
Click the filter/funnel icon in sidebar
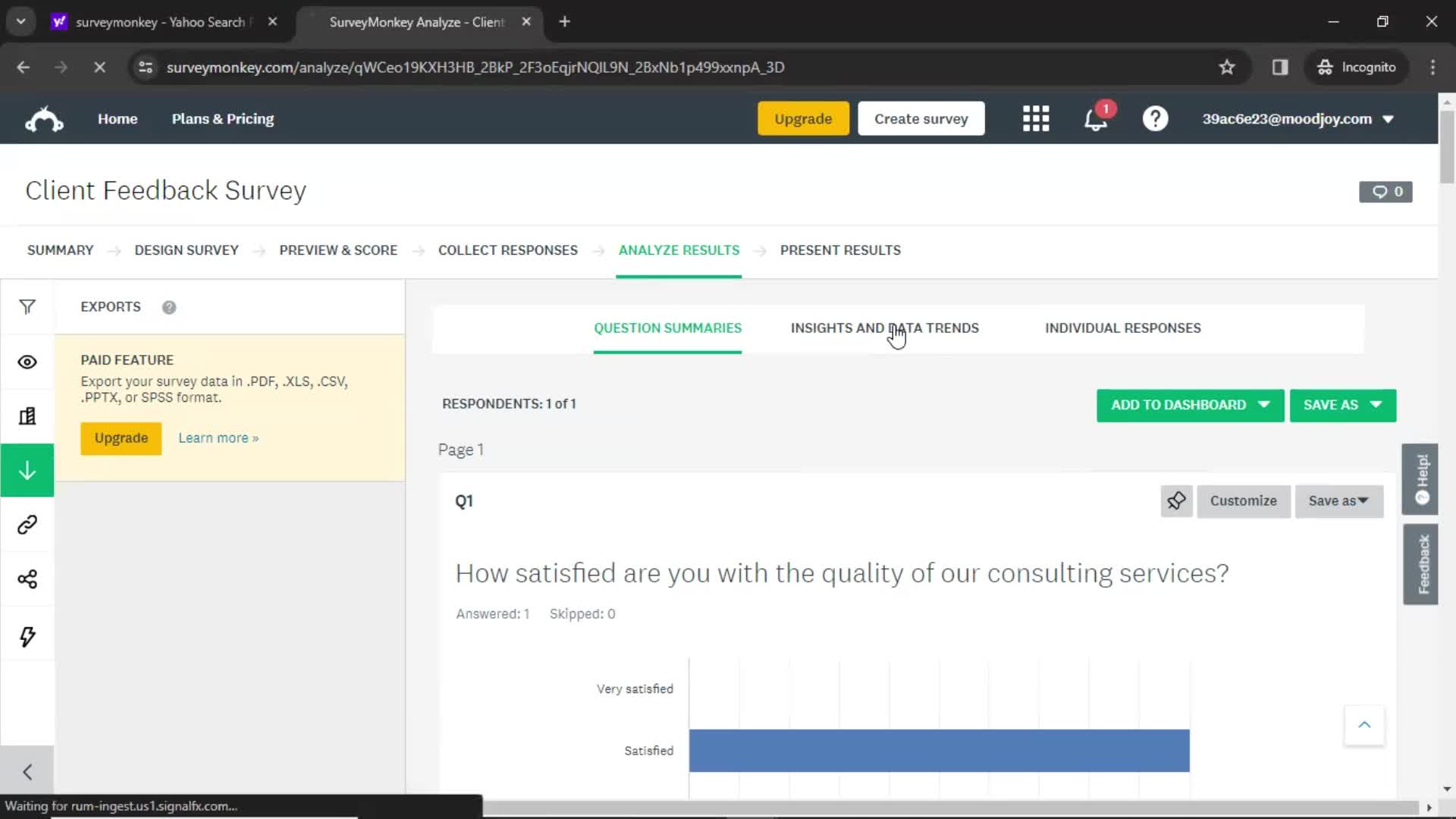click(28, 307)
